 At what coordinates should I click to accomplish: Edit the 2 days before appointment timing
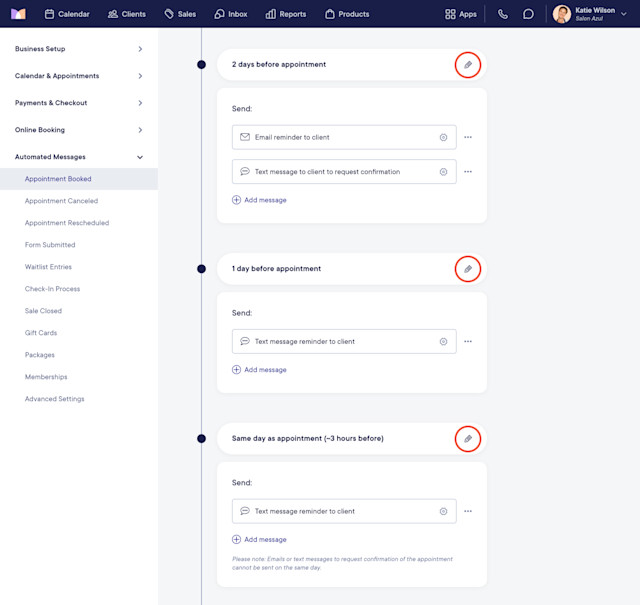pos(468,65)
